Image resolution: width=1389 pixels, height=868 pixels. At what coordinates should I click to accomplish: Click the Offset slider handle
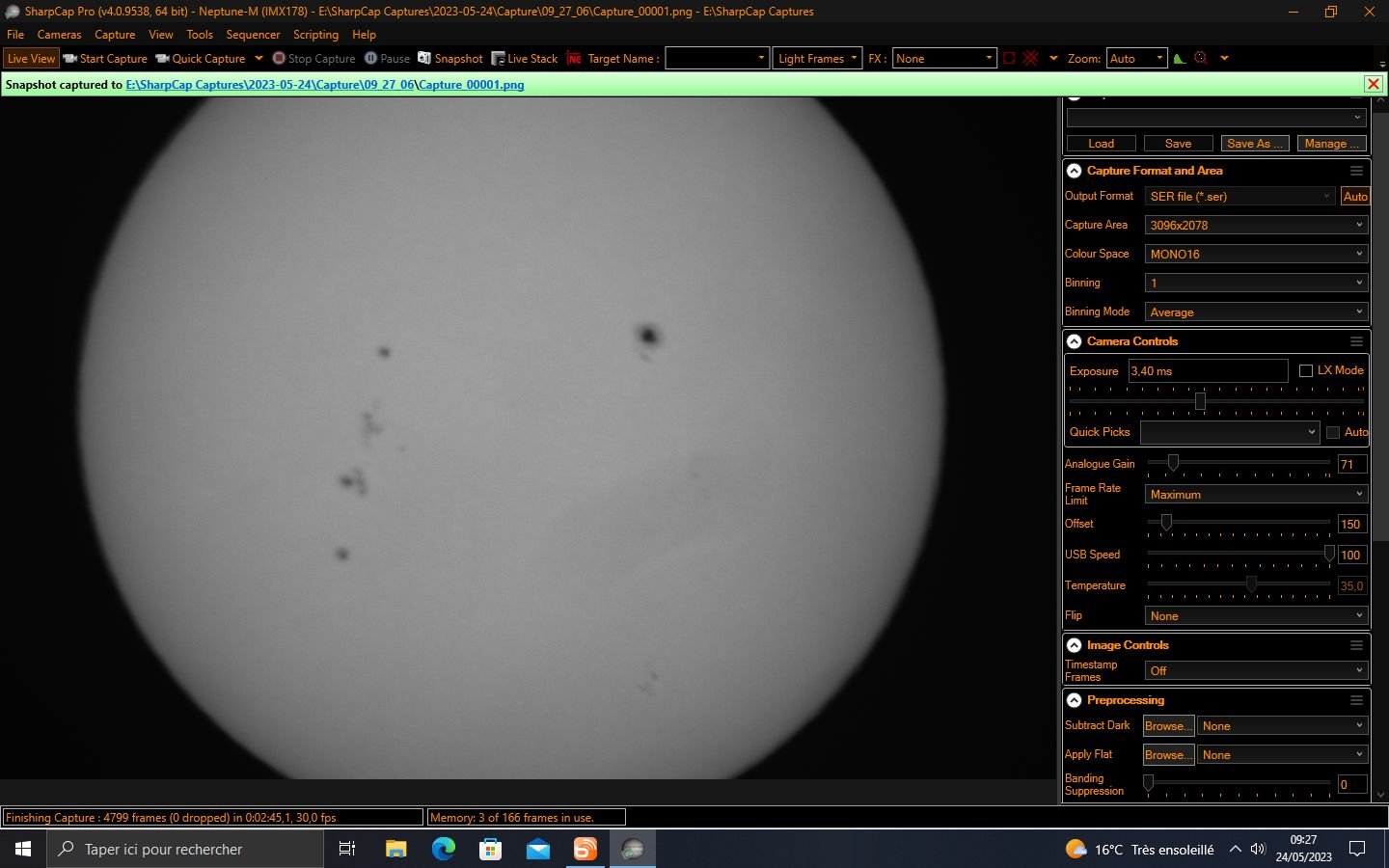click(x=1166, y=523)
